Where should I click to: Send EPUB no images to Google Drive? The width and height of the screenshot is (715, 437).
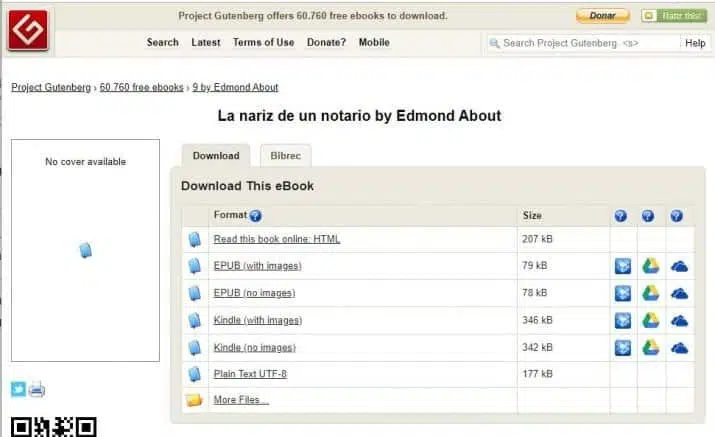(x=651, y=293)
